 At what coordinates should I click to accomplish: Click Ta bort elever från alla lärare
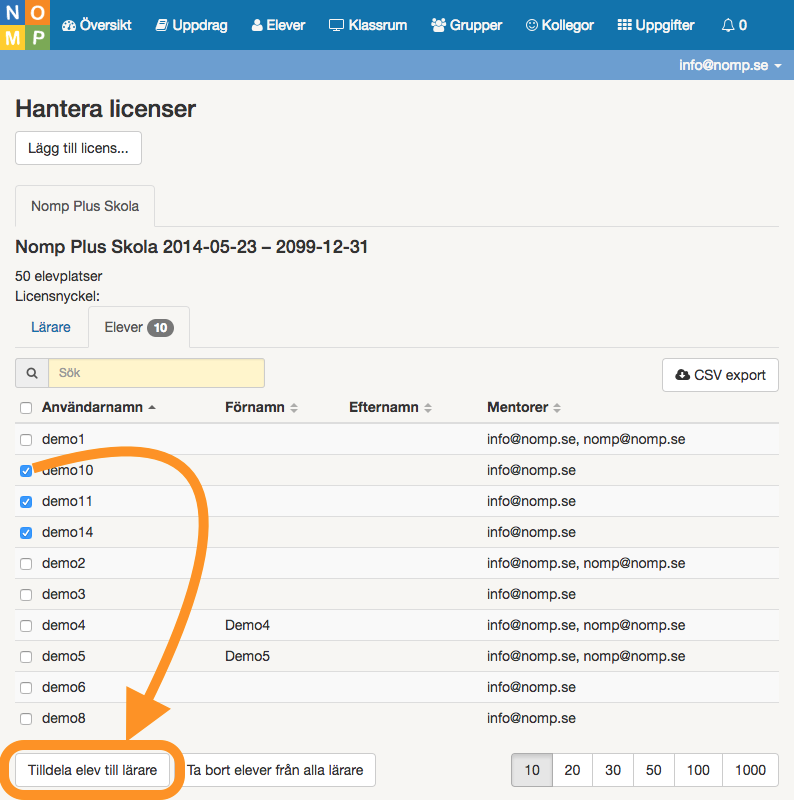(x=275, y=770)
